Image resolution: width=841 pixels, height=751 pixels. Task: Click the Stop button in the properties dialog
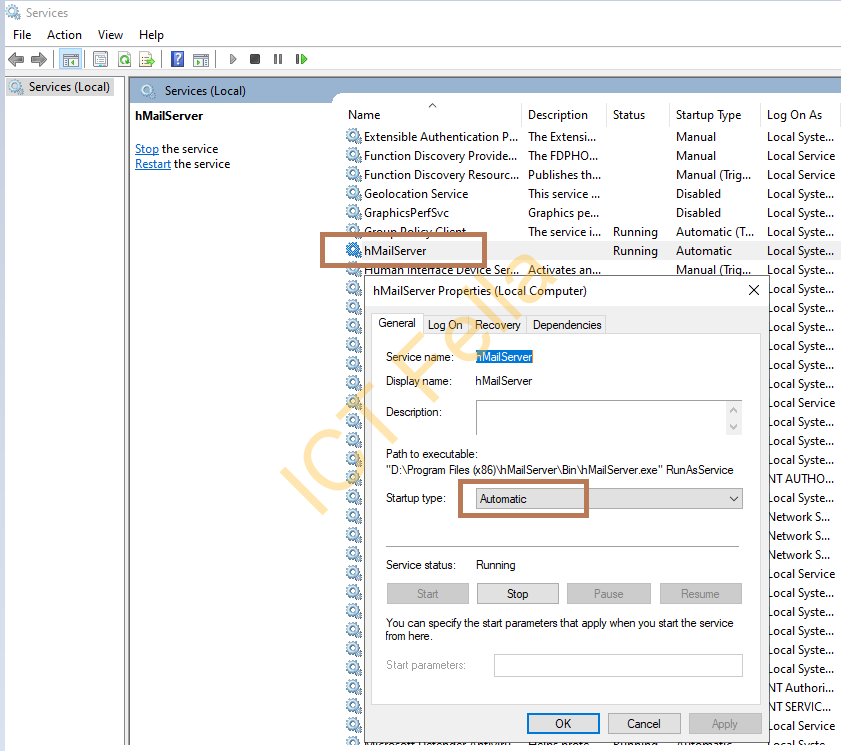coord(518,594)
